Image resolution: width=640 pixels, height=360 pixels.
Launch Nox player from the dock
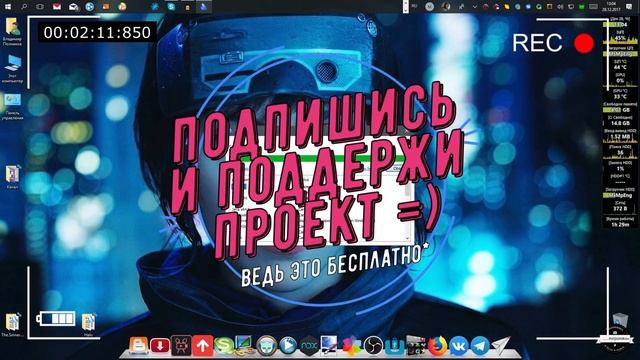point(309,346)
